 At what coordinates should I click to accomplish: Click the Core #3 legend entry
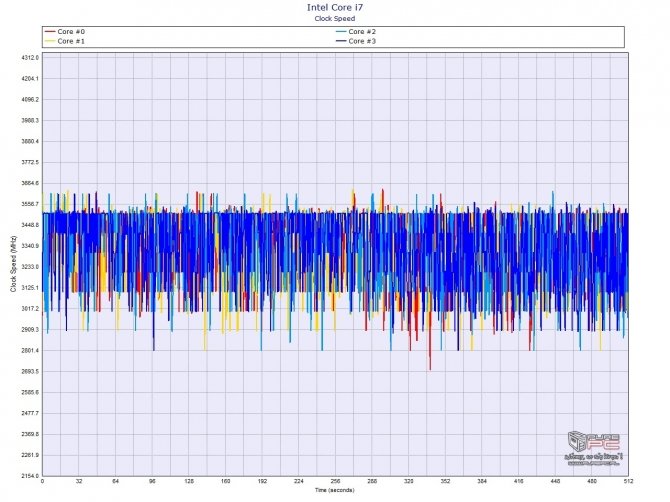(x=356, y=41)
